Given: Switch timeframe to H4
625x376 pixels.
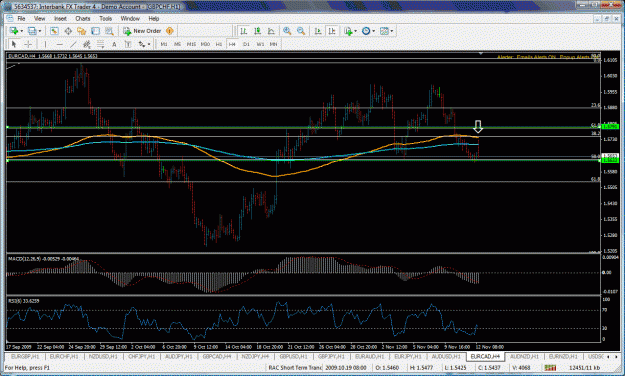Looking at the screenshot, I should [232, 44].
